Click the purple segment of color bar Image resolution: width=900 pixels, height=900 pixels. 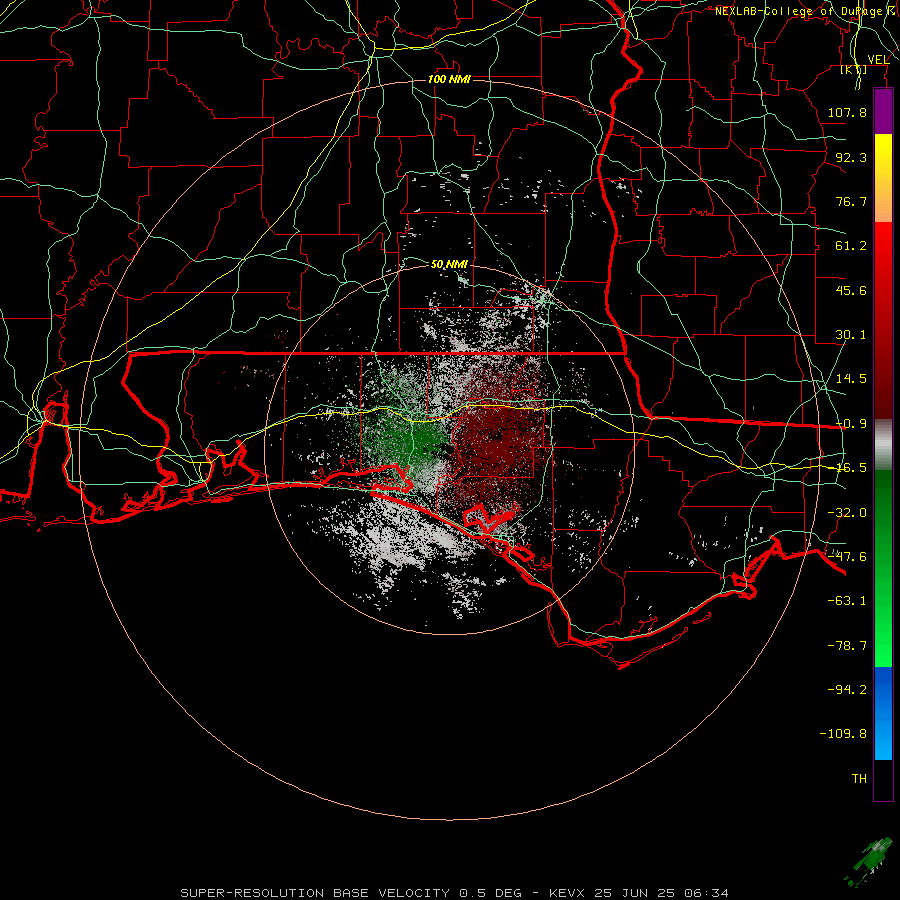[883, 111]
